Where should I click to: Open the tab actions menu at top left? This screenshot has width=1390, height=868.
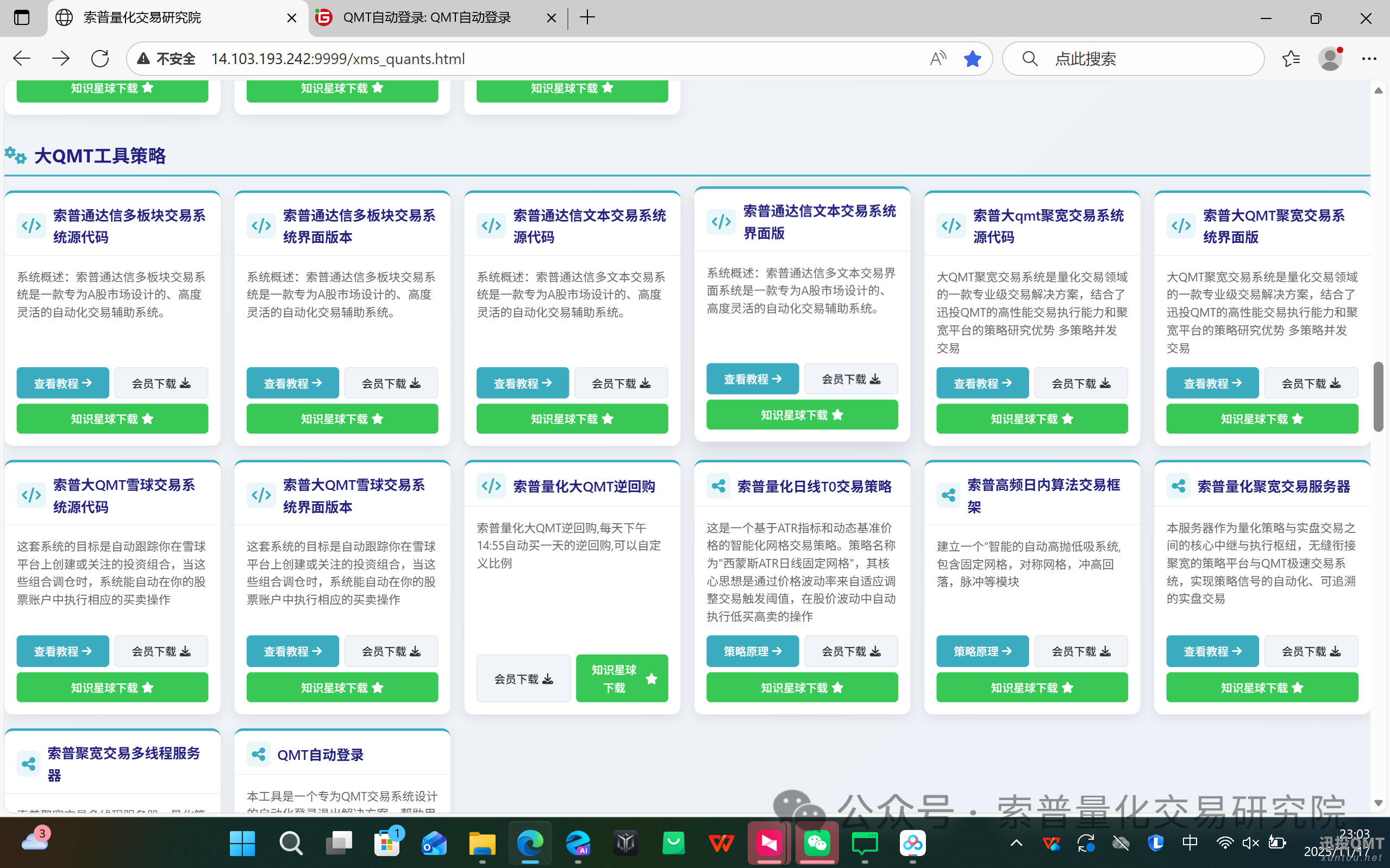[x=22, y=17]
